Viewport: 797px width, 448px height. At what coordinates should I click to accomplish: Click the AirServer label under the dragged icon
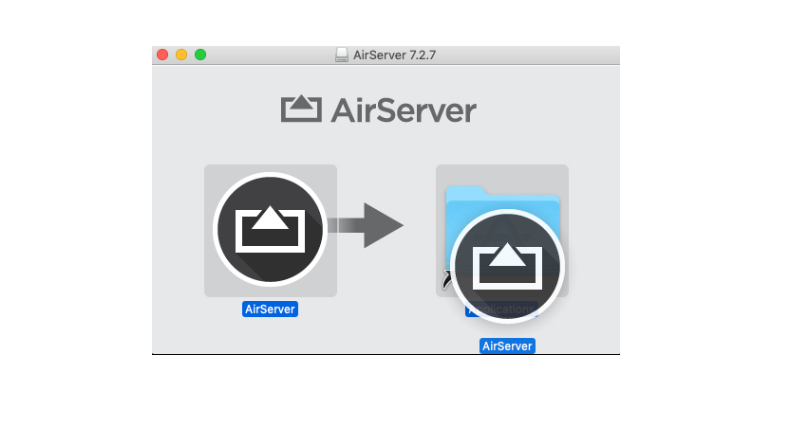tap(507, 346)
